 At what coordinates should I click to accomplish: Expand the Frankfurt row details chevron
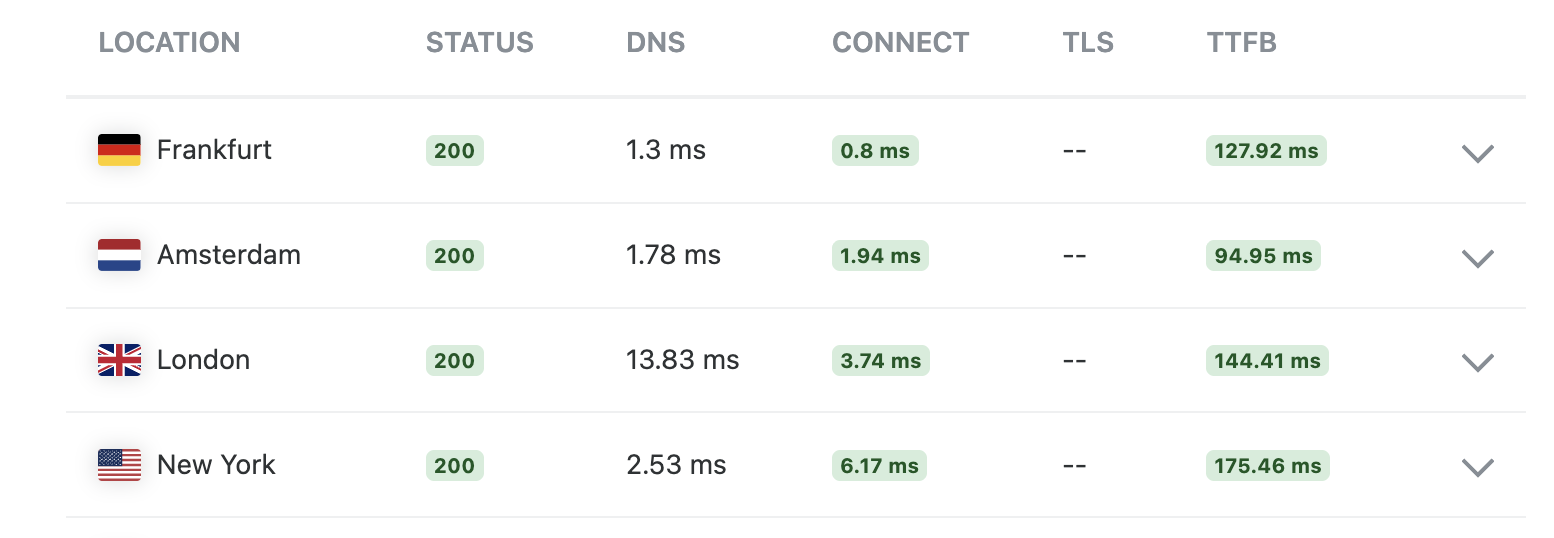pyautogui.click(x=1477, y=153)
